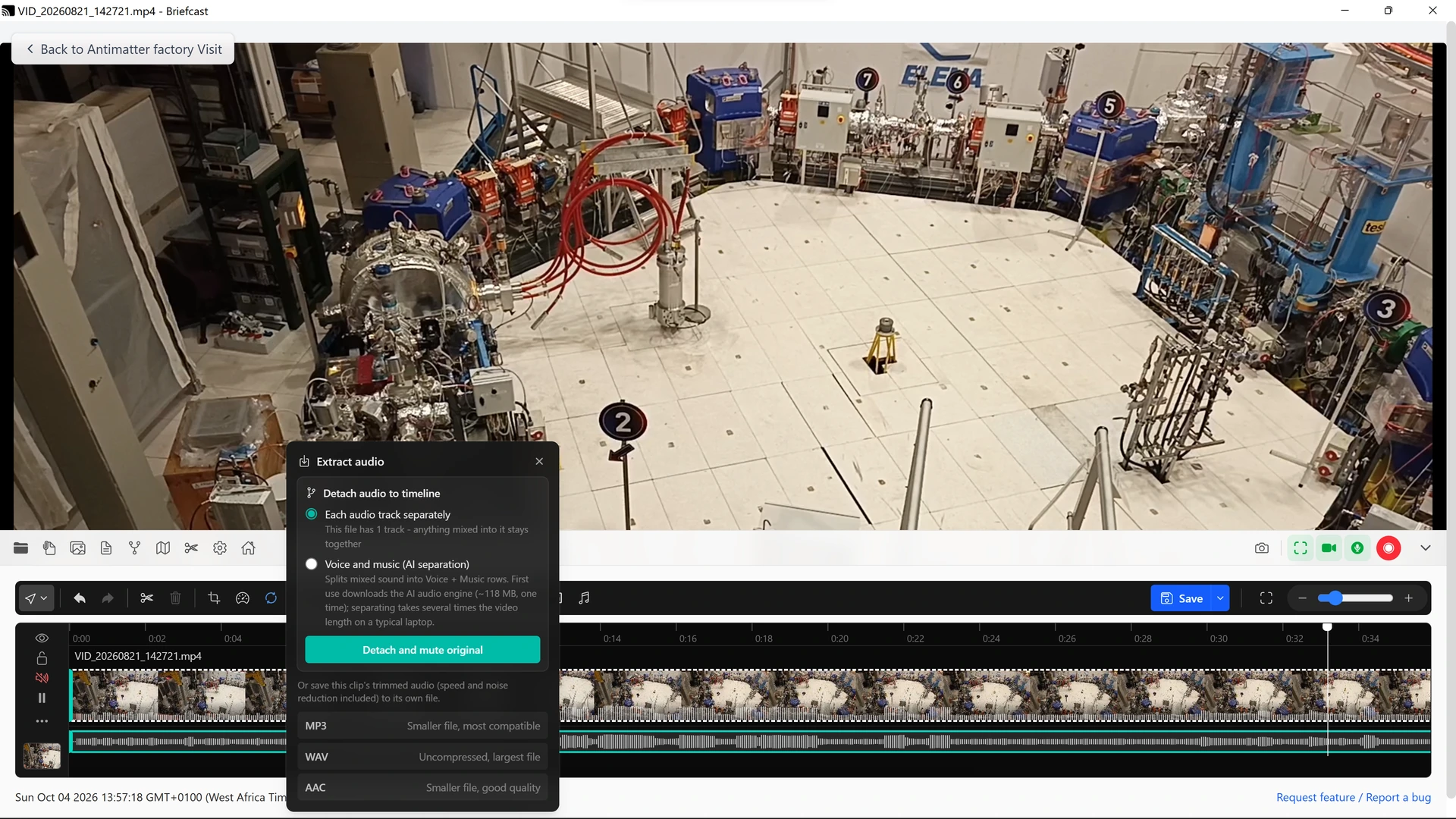Click the pause bars icon on the track
This screenshot has width=1456, height=819.
pyautogui.click(x=42, y=698)
